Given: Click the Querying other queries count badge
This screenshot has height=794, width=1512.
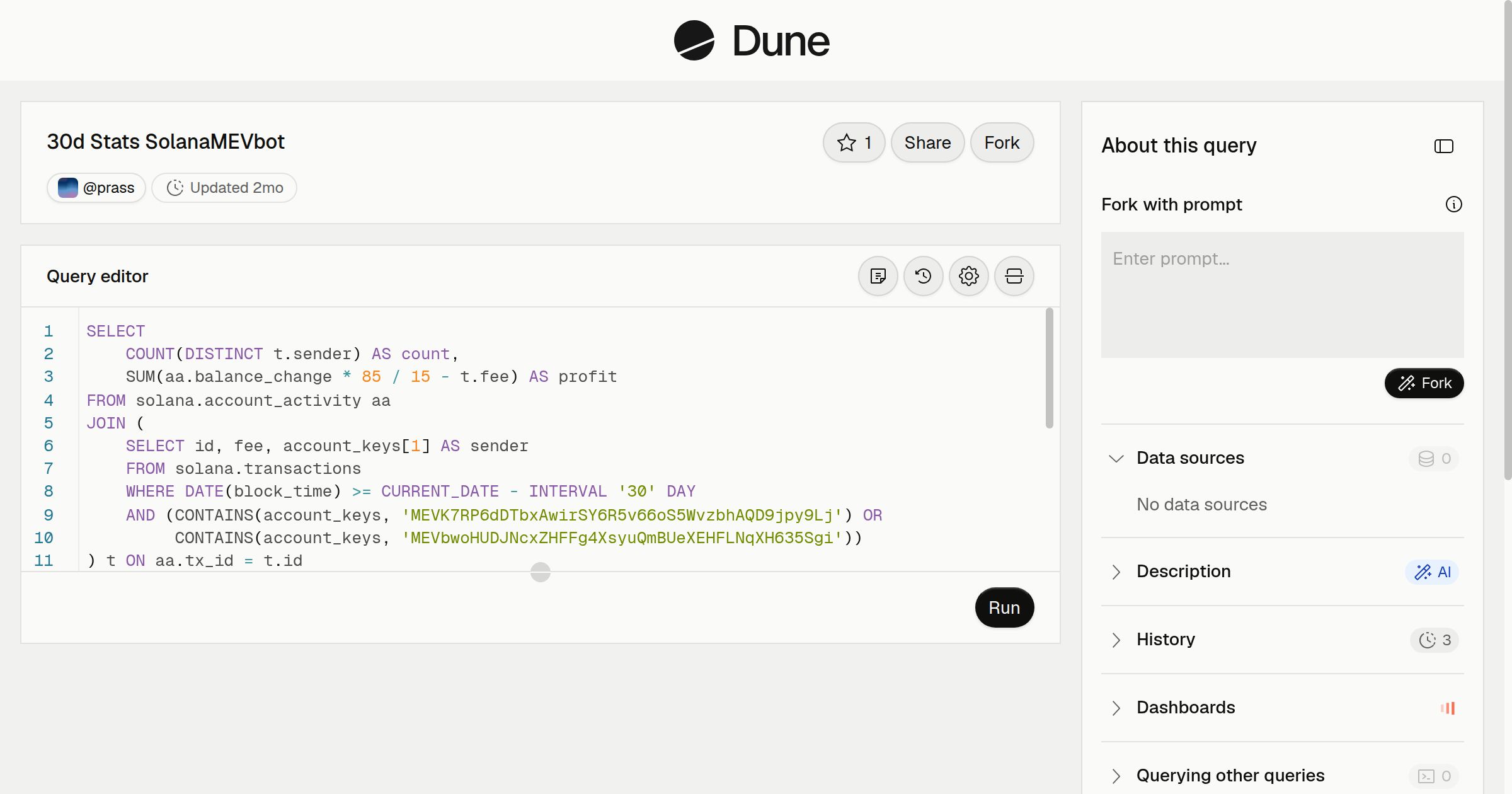Looking at the screenshot, I should tap(1434, 776).
